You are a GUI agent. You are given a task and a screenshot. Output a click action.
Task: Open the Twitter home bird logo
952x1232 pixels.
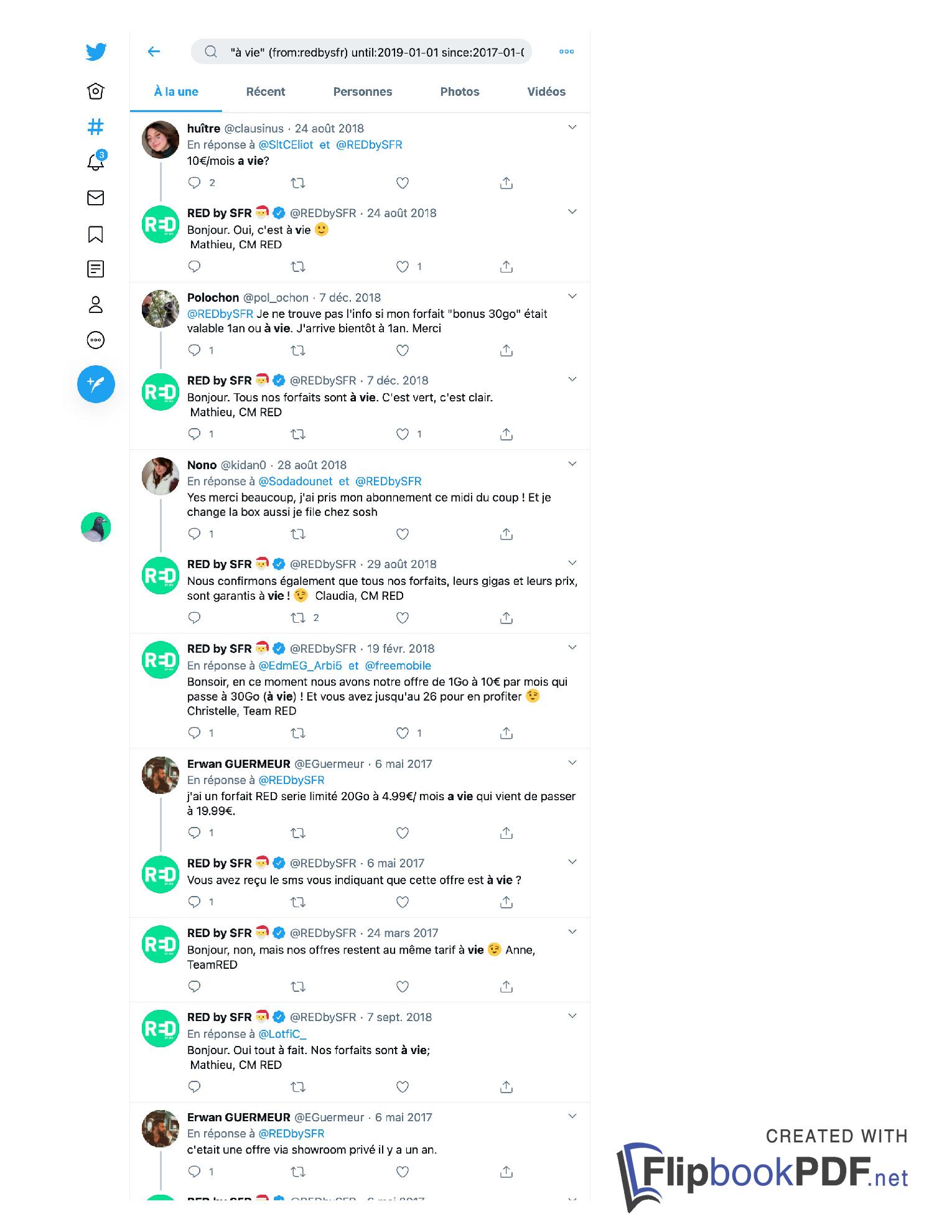(96, 52)
